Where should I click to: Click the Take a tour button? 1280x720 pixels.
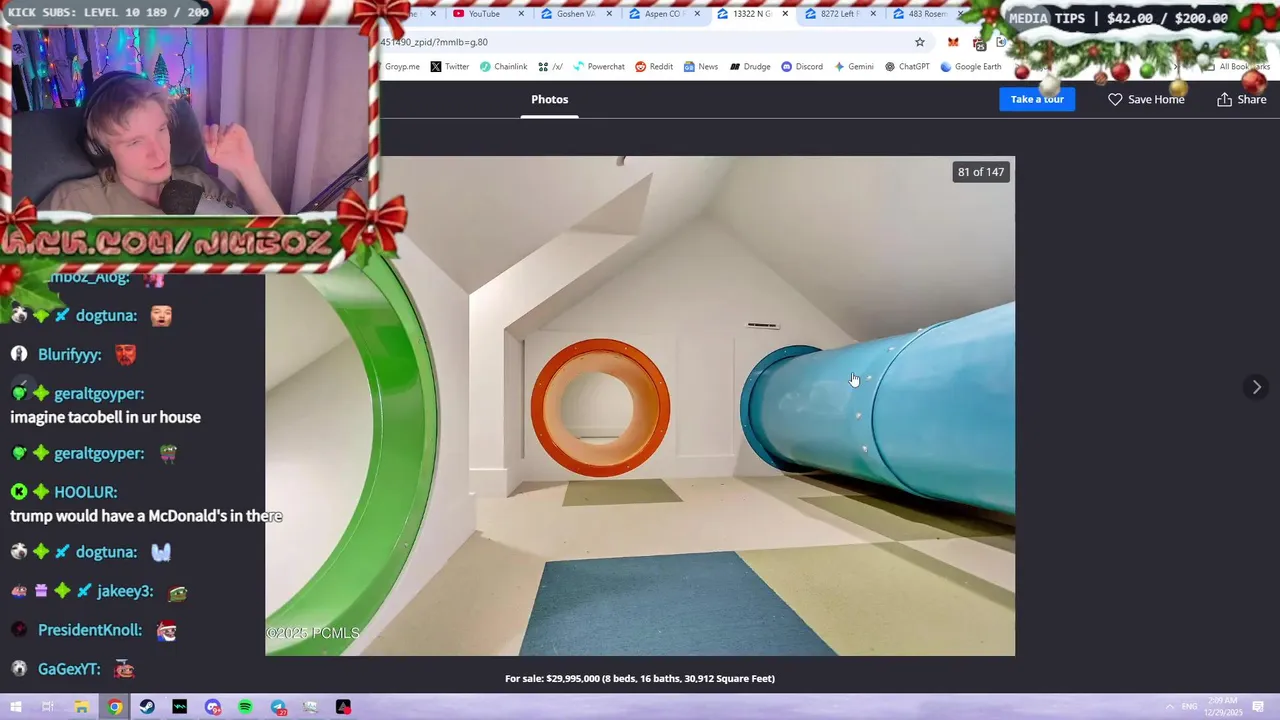click(x=1037, y=99)
